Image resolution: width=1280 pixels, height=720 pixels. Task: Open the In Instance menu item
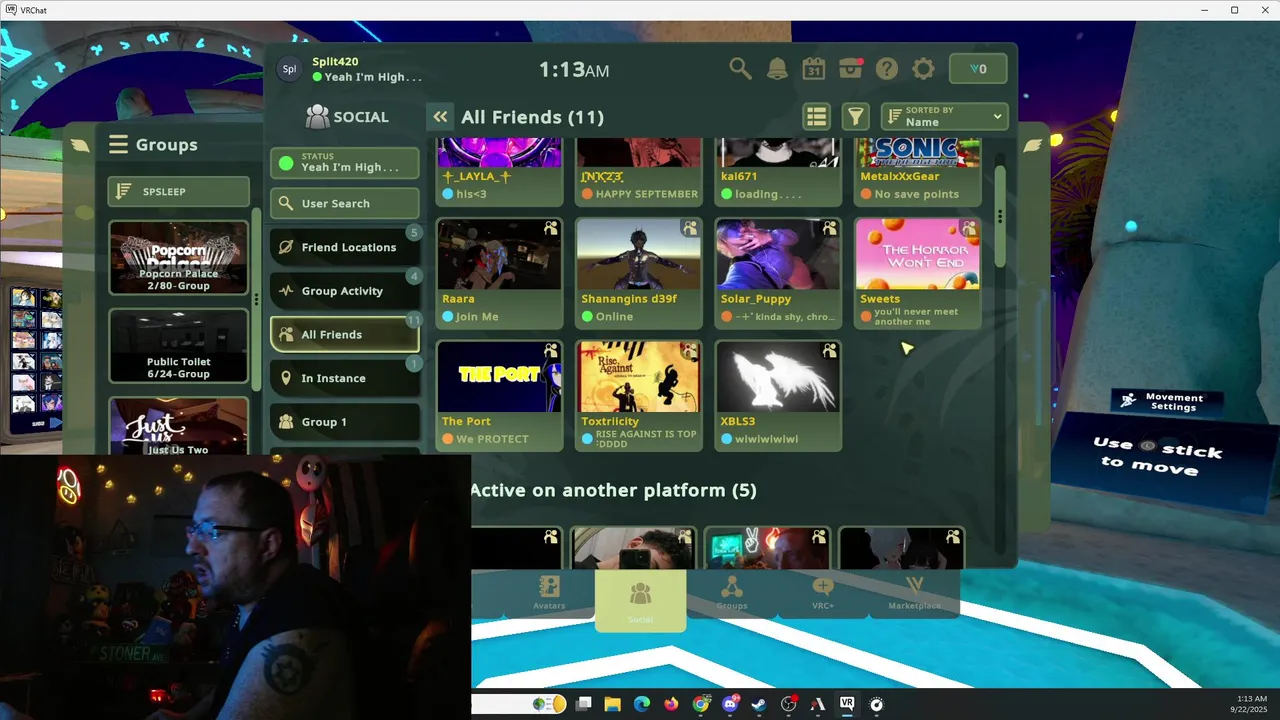345,378
